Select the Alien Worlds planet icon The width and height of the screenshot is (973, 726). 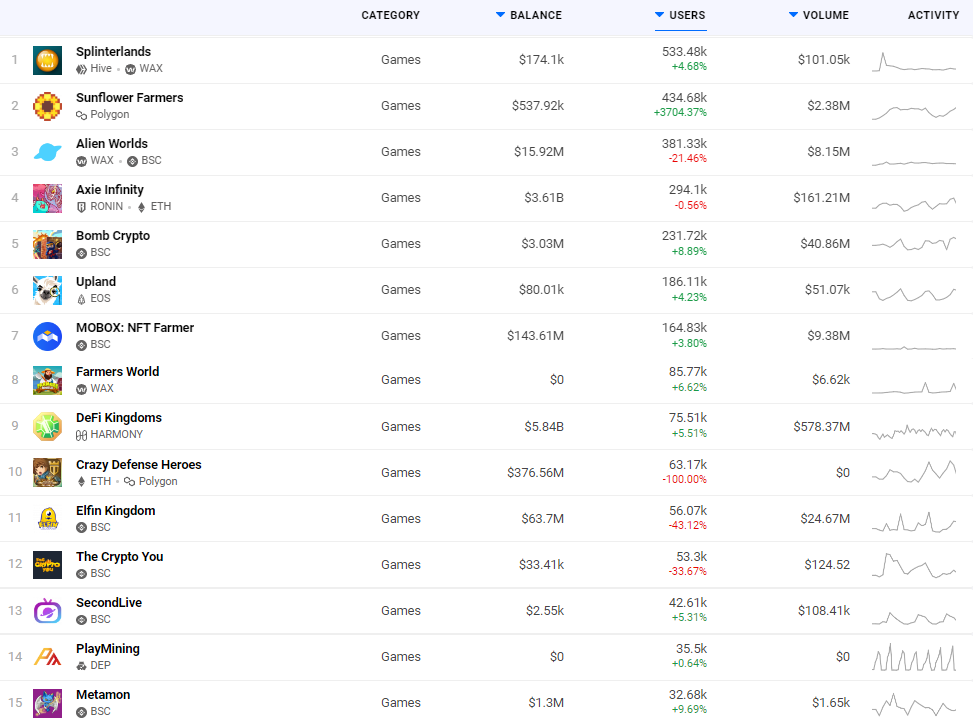pyautogui.click(x=47, y=152)
